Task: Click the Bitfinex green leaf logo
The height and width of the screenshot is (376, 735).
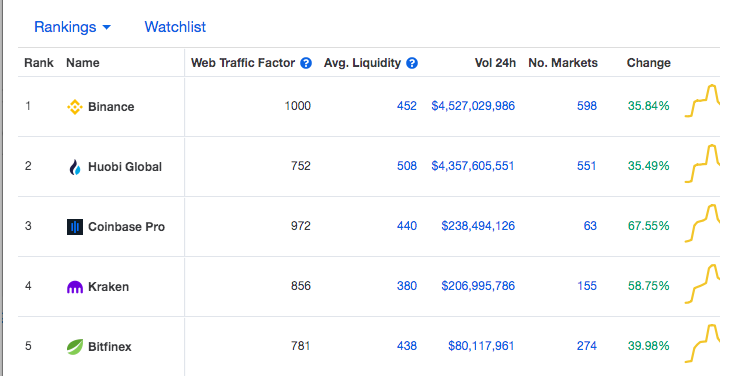Action: click(x=75, y=347)
